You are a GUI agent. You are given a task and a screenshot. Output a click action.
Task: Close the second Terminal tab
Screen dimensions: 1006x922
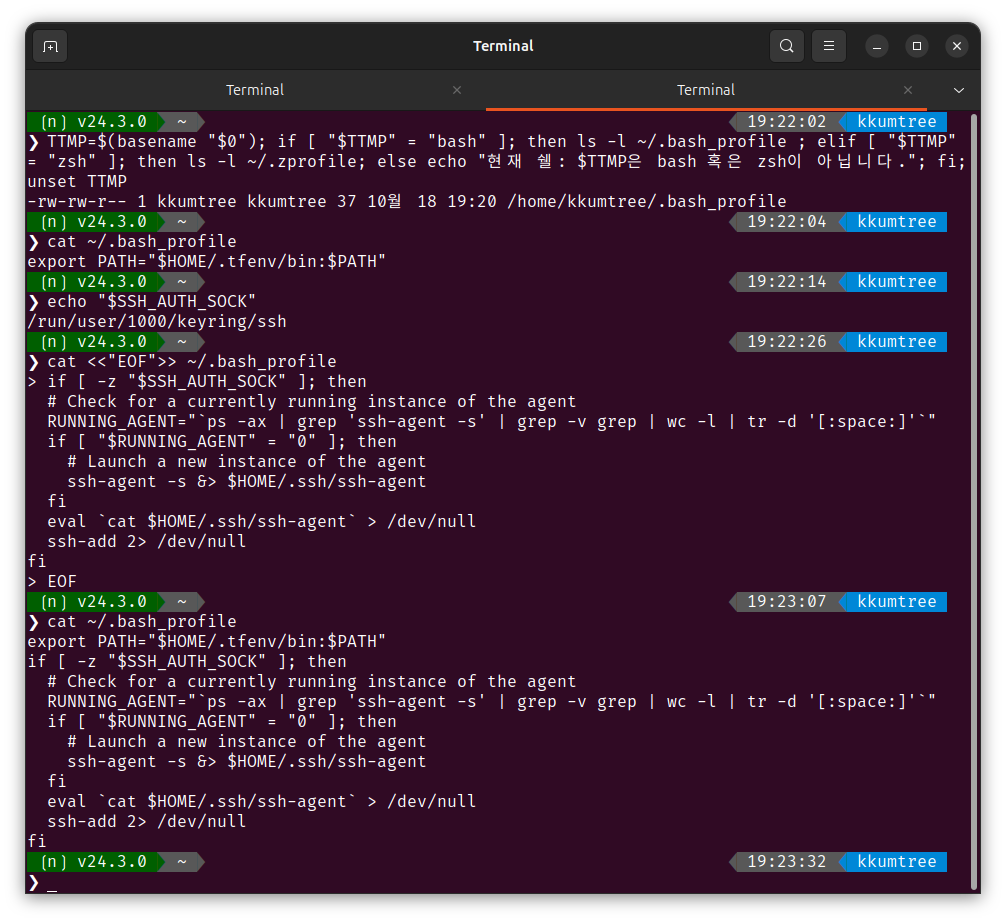click(908, 90)
